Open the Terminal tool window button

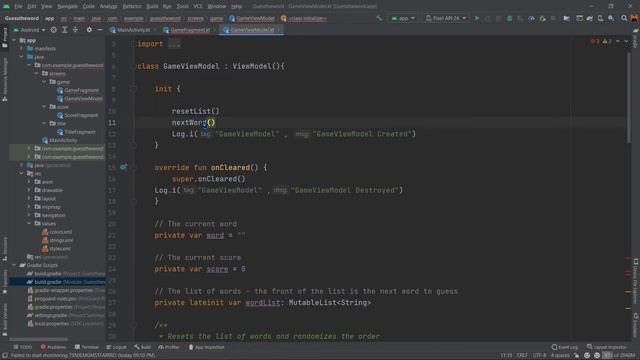pos(87,347)
